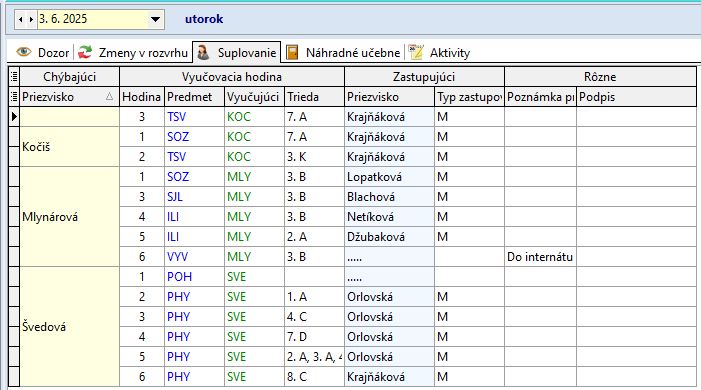Click the door icon for Náhradné učebne

tap(292, 52)
